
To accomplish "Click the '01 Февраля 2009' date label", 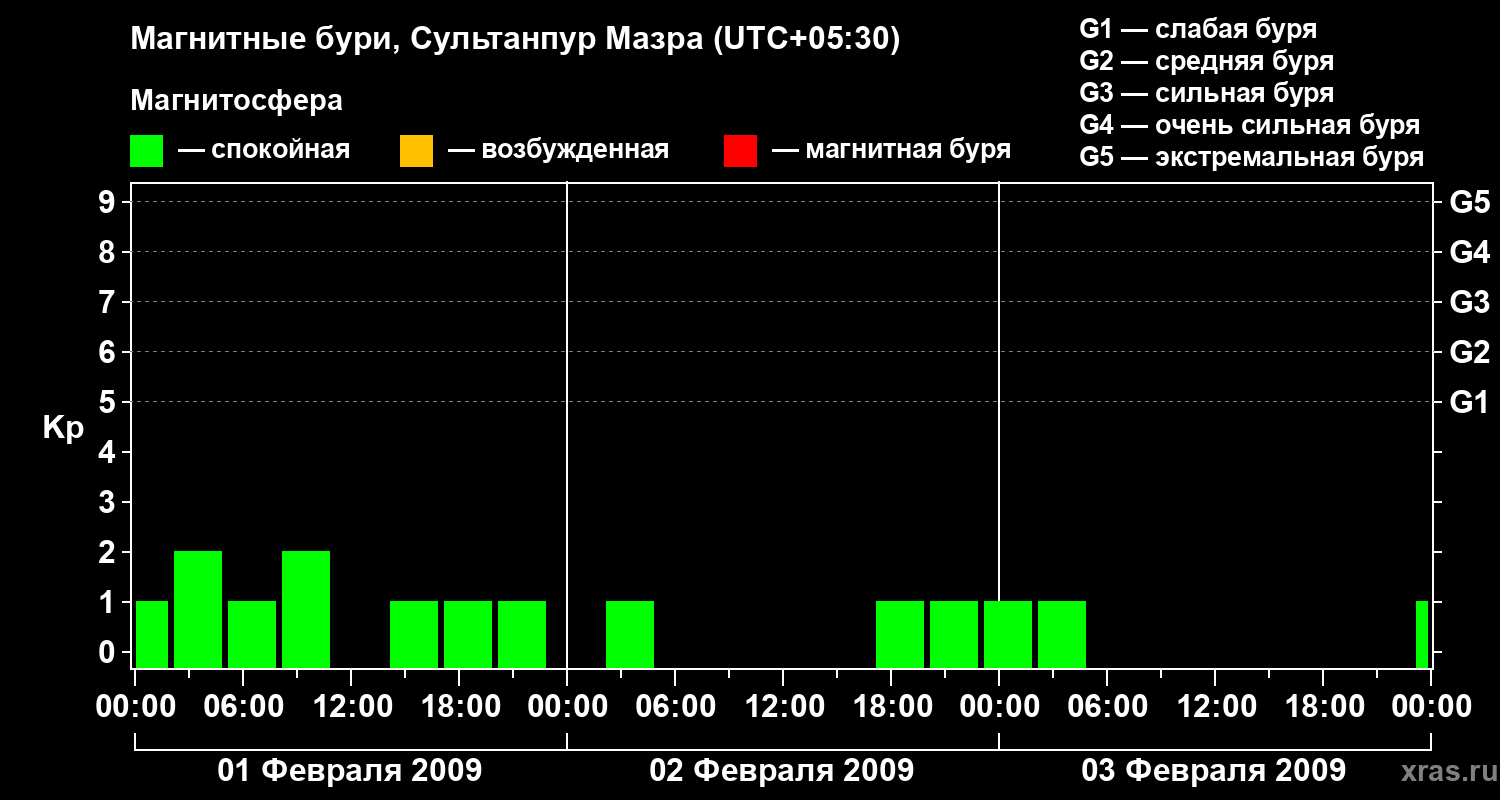I will (350, 771).
